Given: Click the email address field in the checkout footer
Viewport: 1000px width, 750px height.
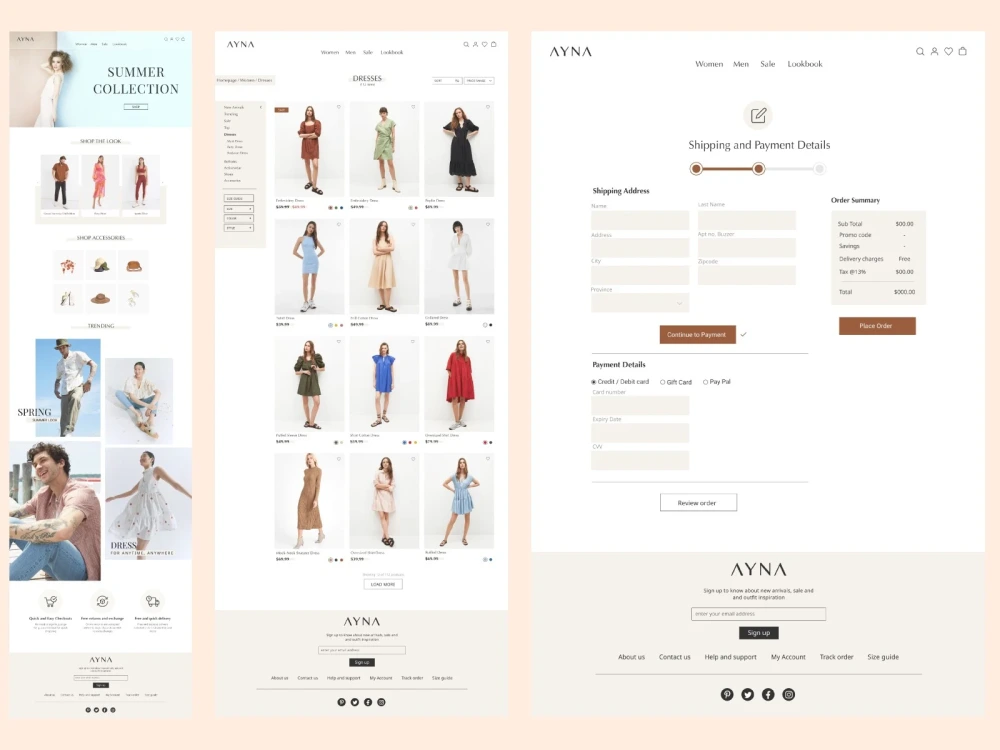Looking at the screenshot, I should pyautogui.click(x=758, y=614).
